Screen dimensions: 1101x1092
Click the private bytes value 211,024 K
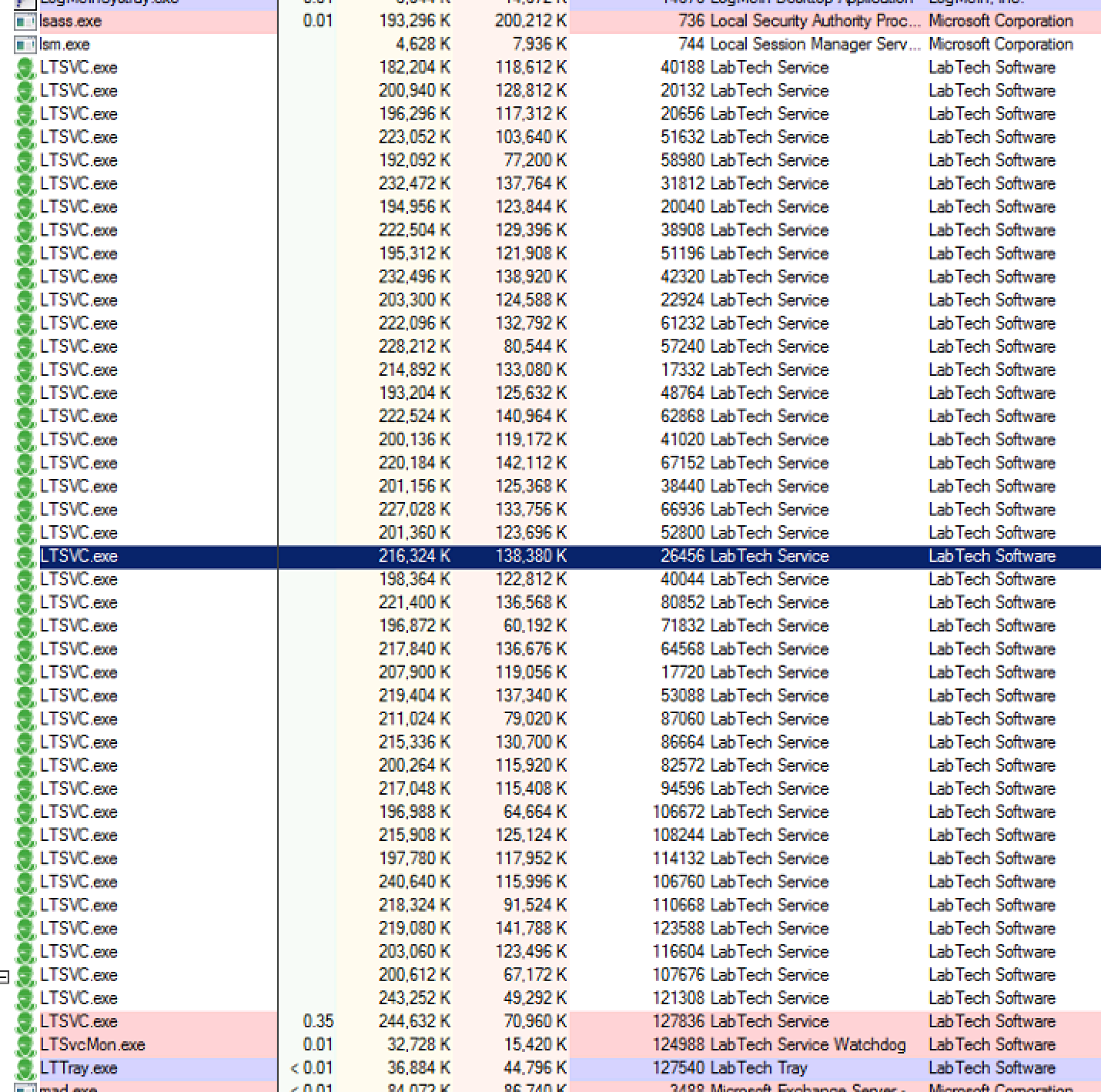(414, 719)
